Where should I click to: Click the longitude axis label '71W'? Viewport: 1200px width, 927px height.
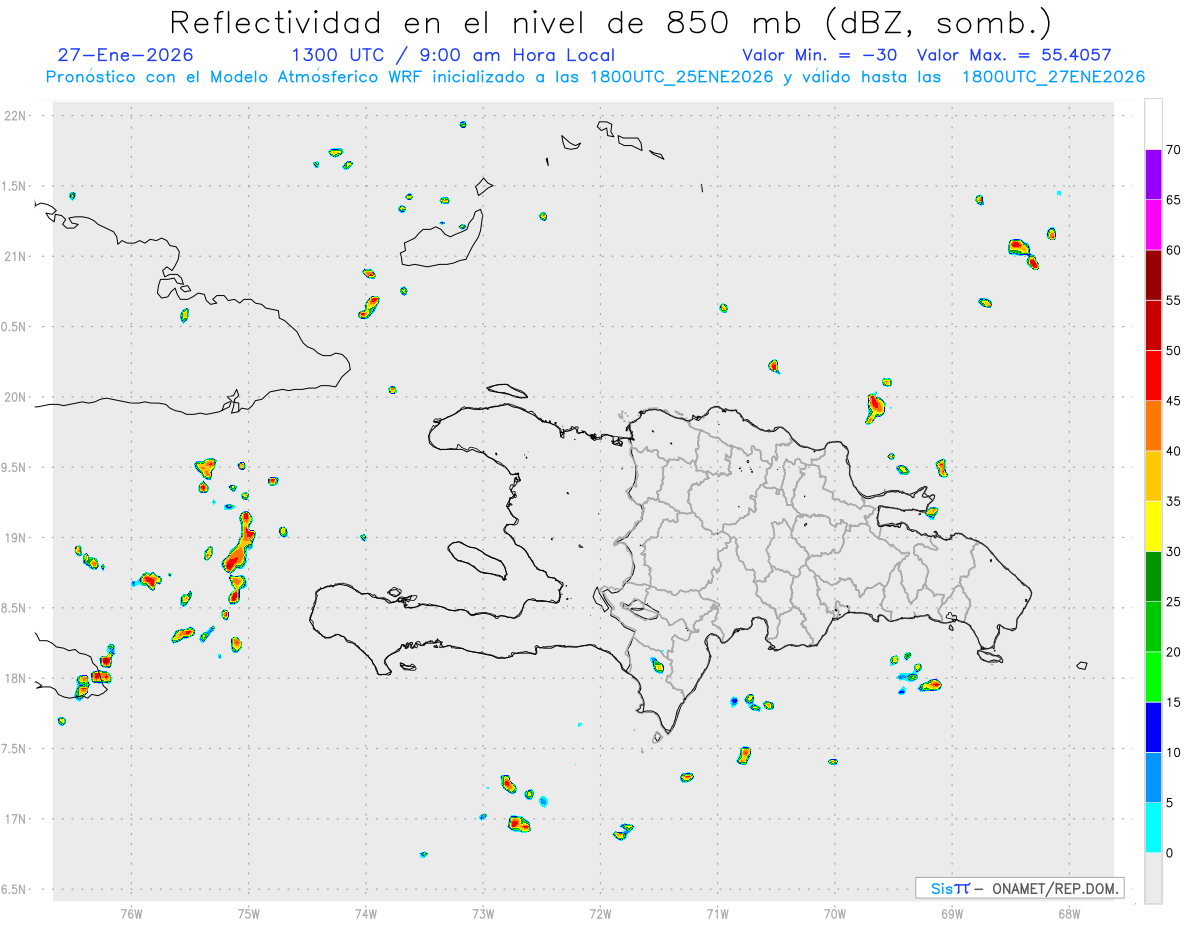[x=717, y=913]
